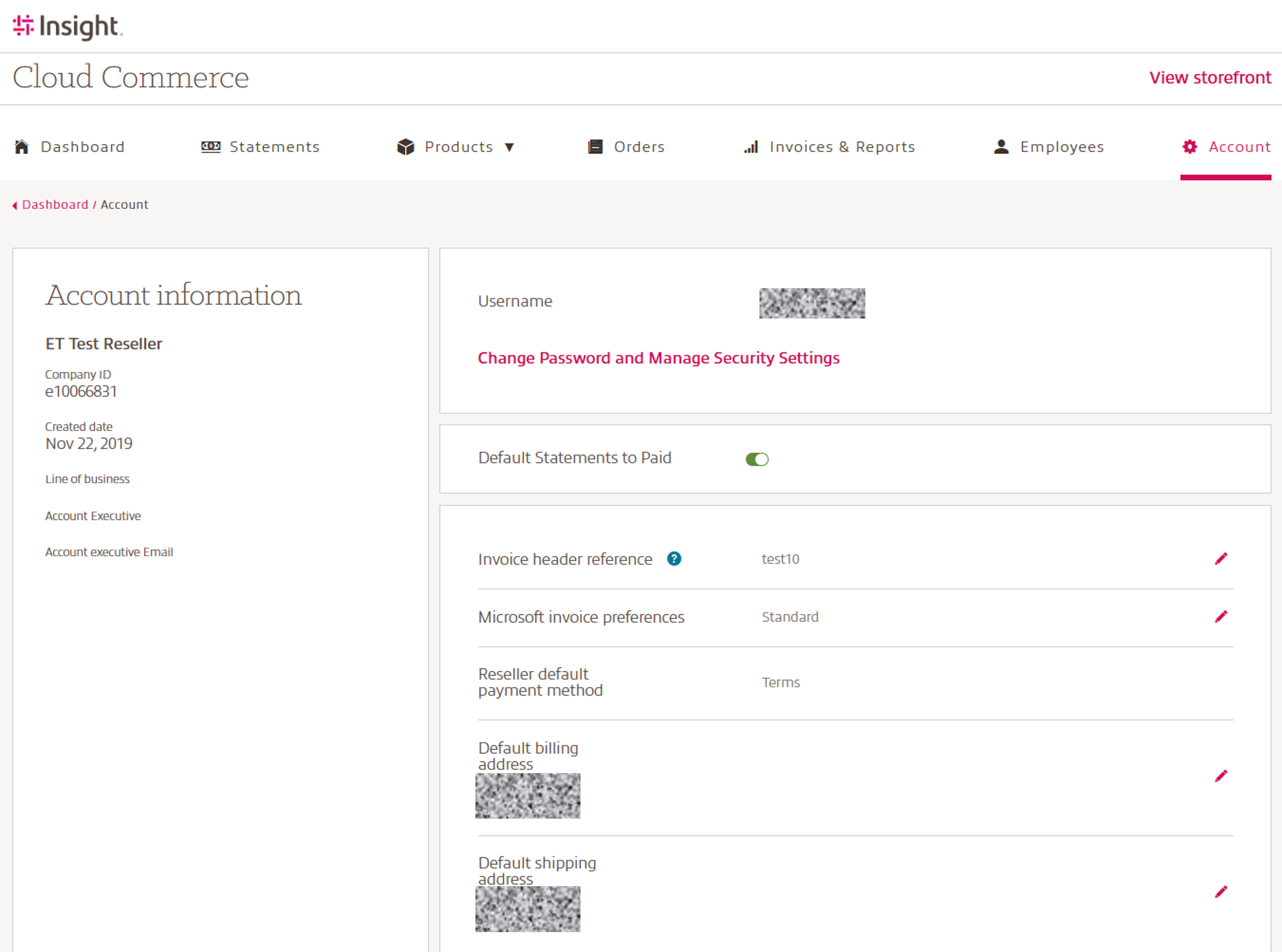1282x952 pixels.
Task: Edit default billing address pencil icon
Action: [x=1220, y=776]
